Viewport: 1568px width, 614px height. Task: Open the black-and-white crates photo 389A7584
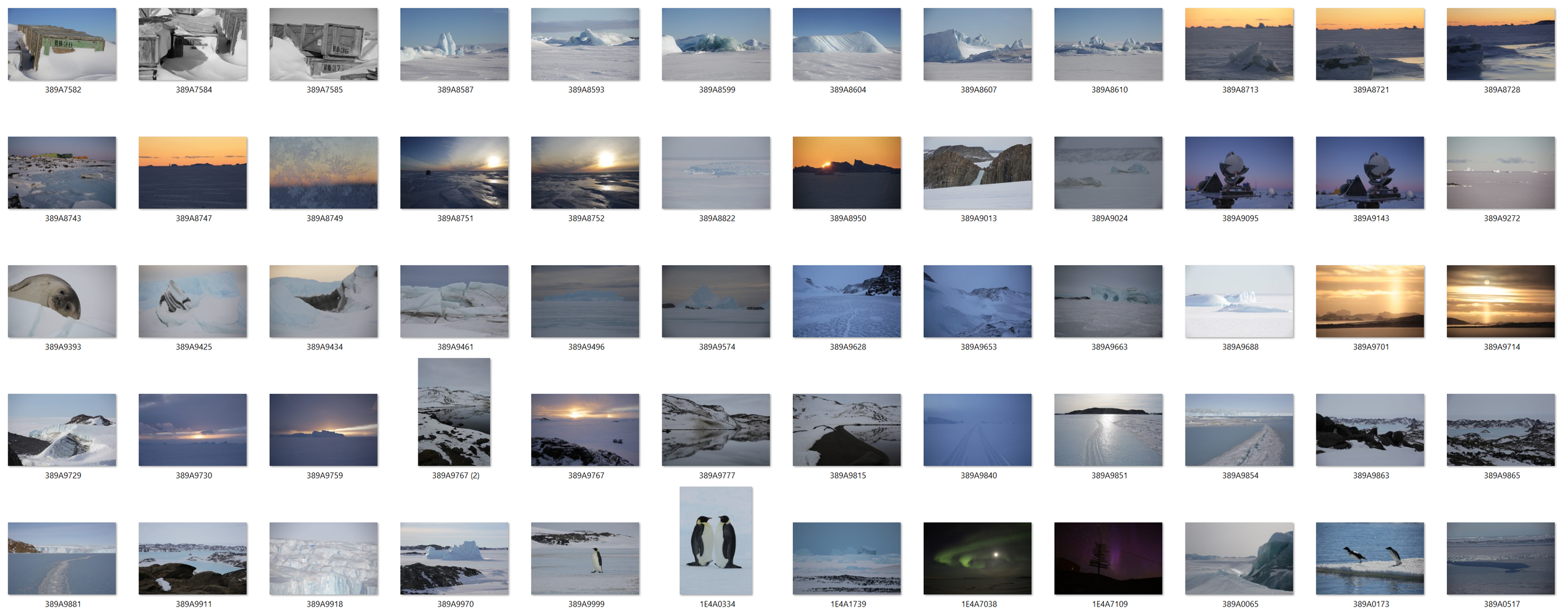pyautogui.click(x=193, y=44)
